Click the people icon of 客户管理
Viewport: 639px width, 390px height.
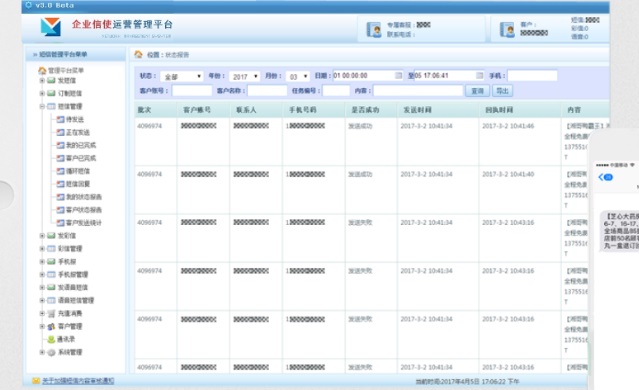(51, 326)
